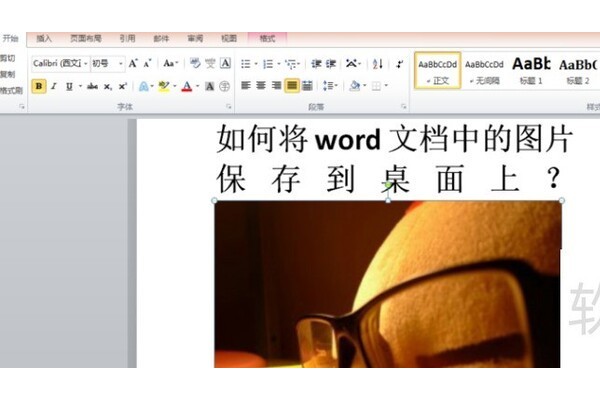
Task: Toggle Justify alignment
Action: (x=292, y=86)
